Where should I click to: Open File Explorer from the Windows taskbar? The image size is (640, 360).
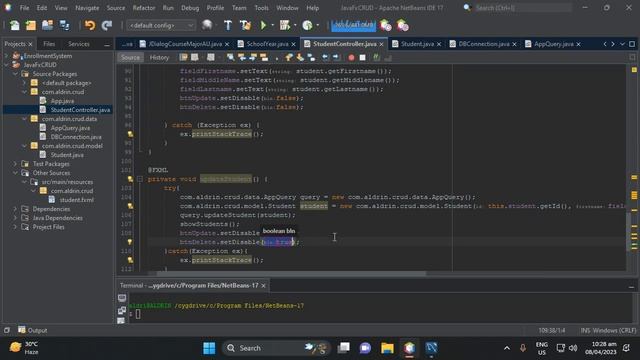[387, 348]
